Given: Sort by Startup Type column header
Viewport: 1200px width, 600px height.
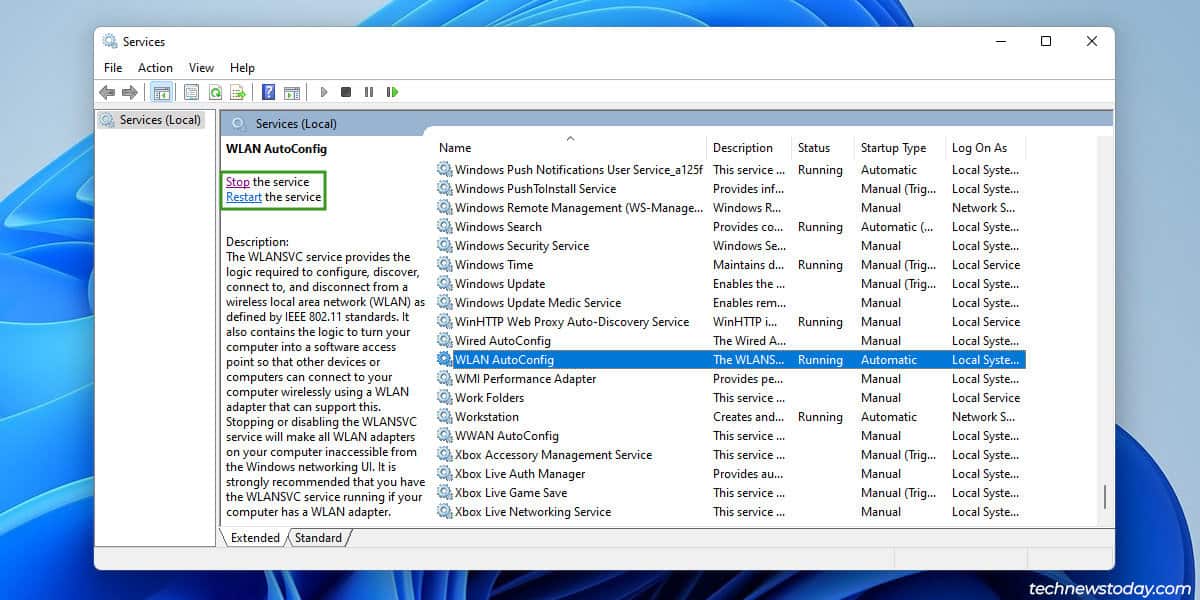Looking at the screenshot, I should 900,148.
